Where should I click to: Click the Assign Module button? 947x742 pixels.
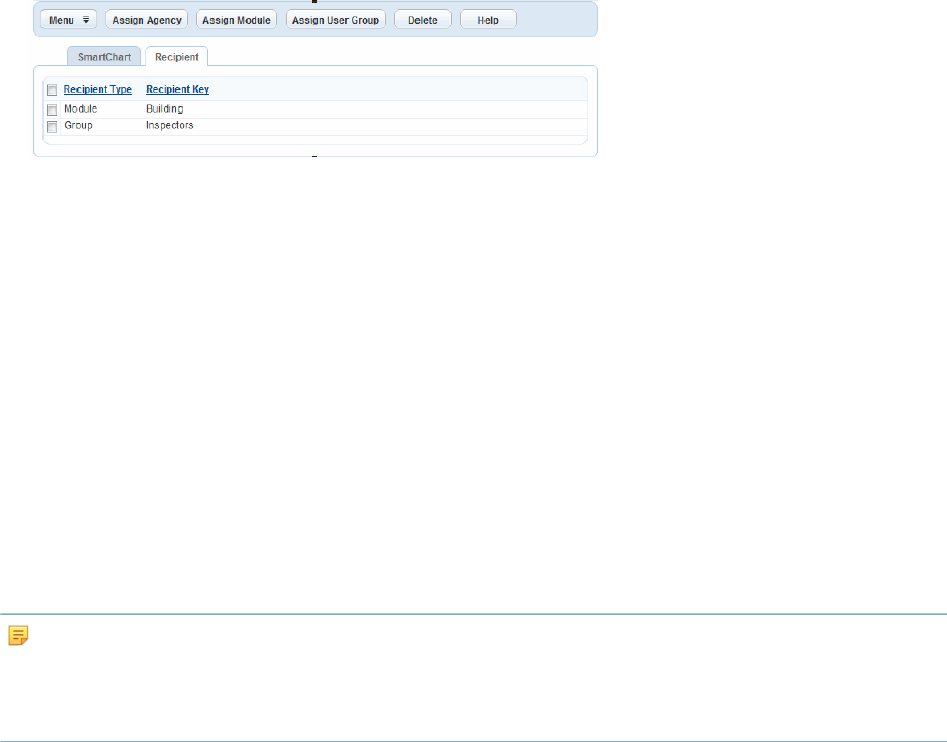236,20
